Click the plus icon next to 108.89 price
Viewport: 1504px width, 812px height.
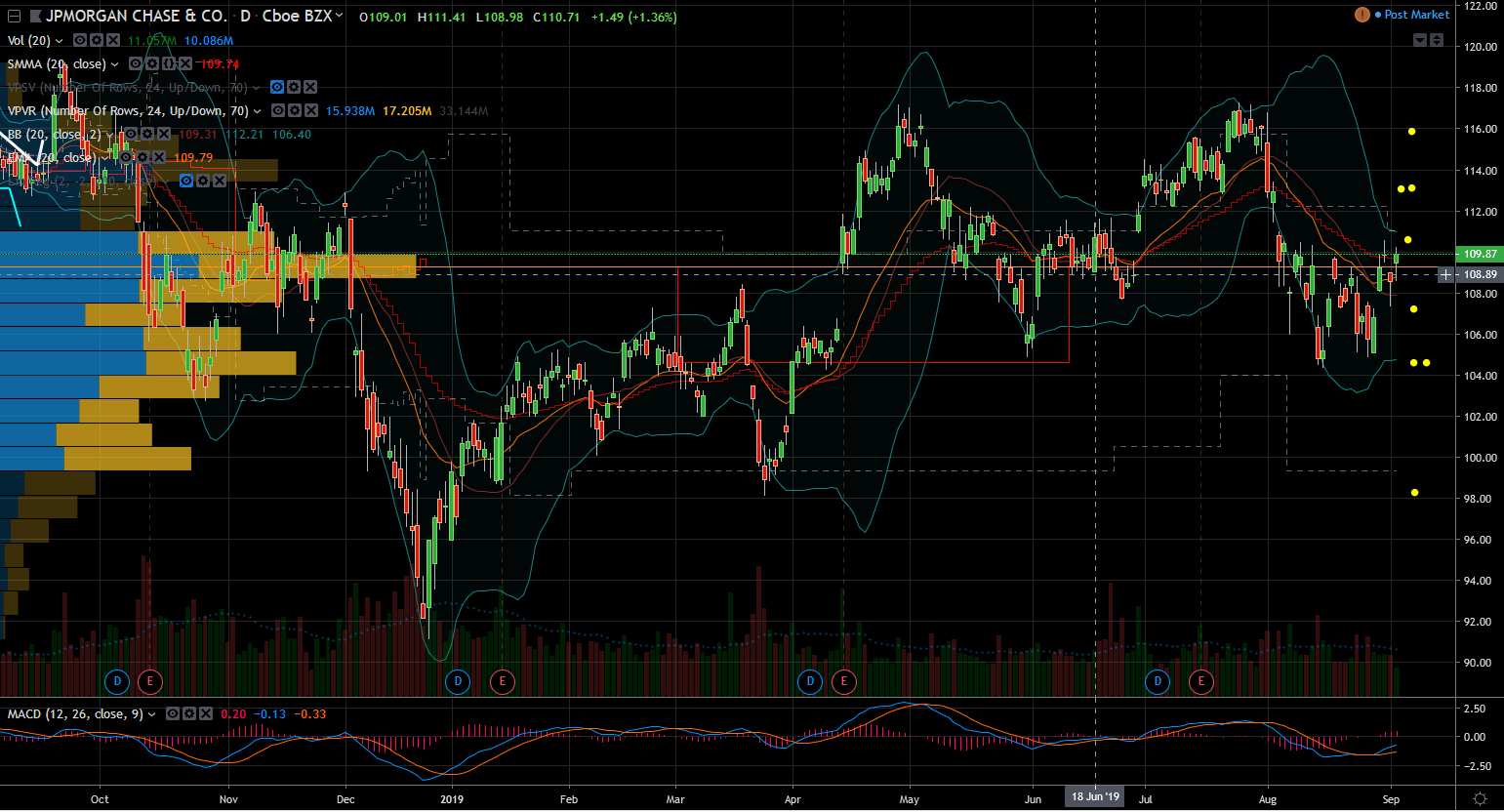point(1445,275)
